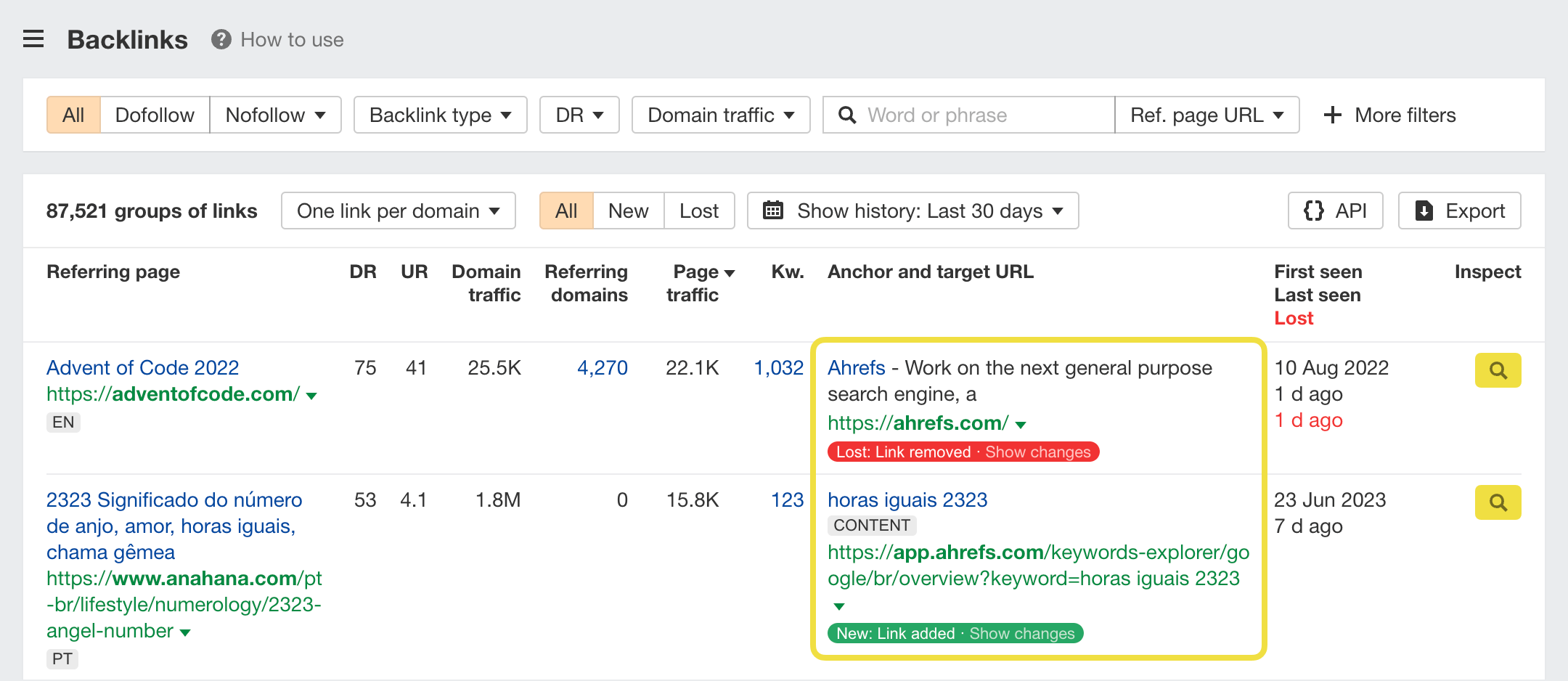The height and width of the screenshot is (681, 1568).
Task: Click the Export download icon
Action: pyautogui.click(x=1424, y=211)
